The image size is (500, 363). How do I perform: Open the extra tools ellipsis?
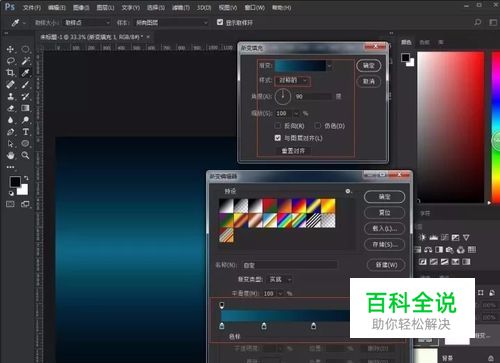click(10, 167)
